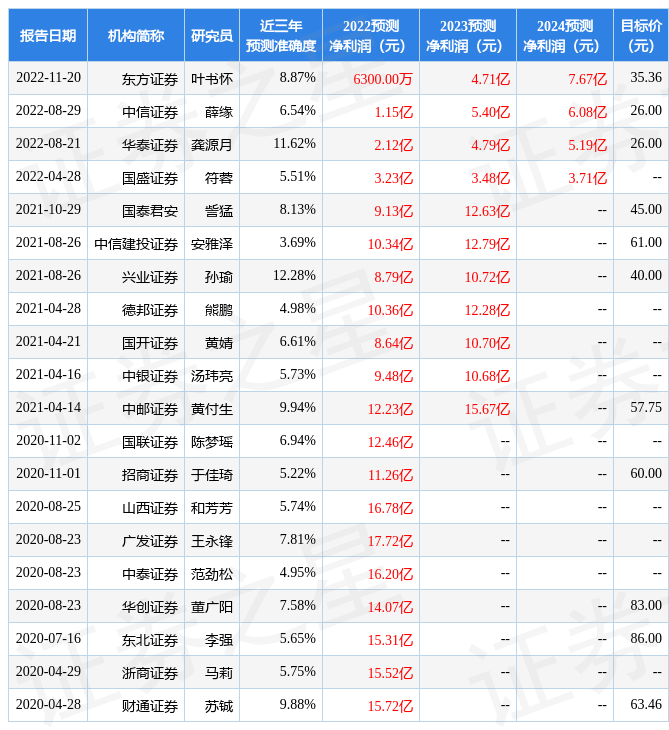
Task: Click the 2023预测净利润 column header
Action: (x=468, y=35)
